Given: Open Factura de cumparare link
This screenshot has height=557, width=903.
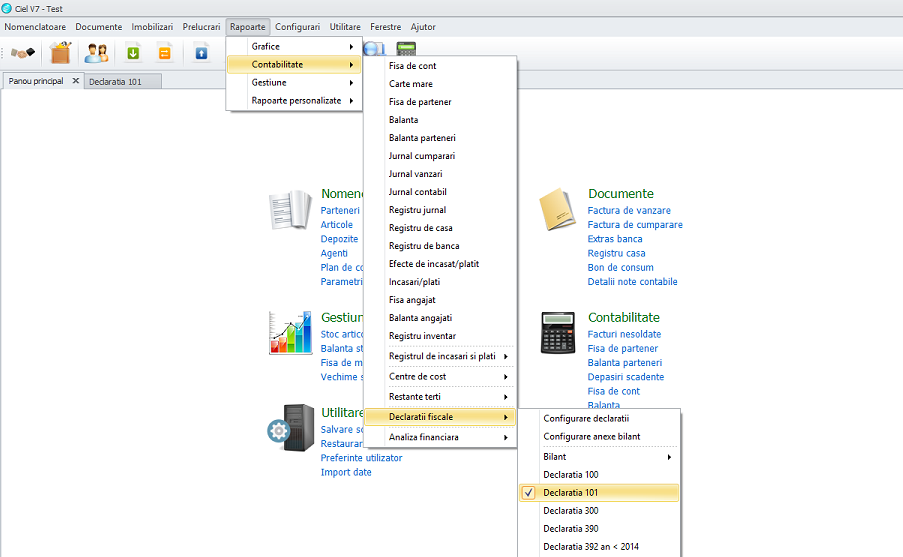Looking at the screenshot, I should pos(635,225).
